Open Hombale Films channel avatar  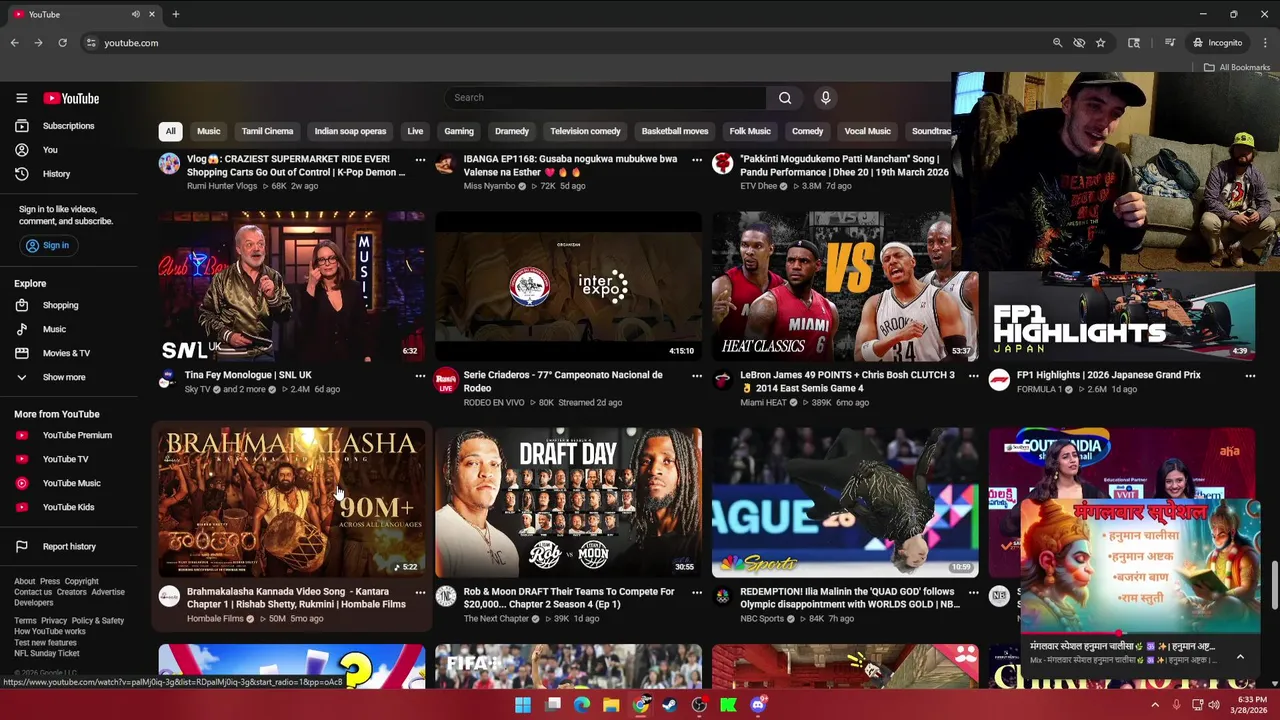coord(169,596)
